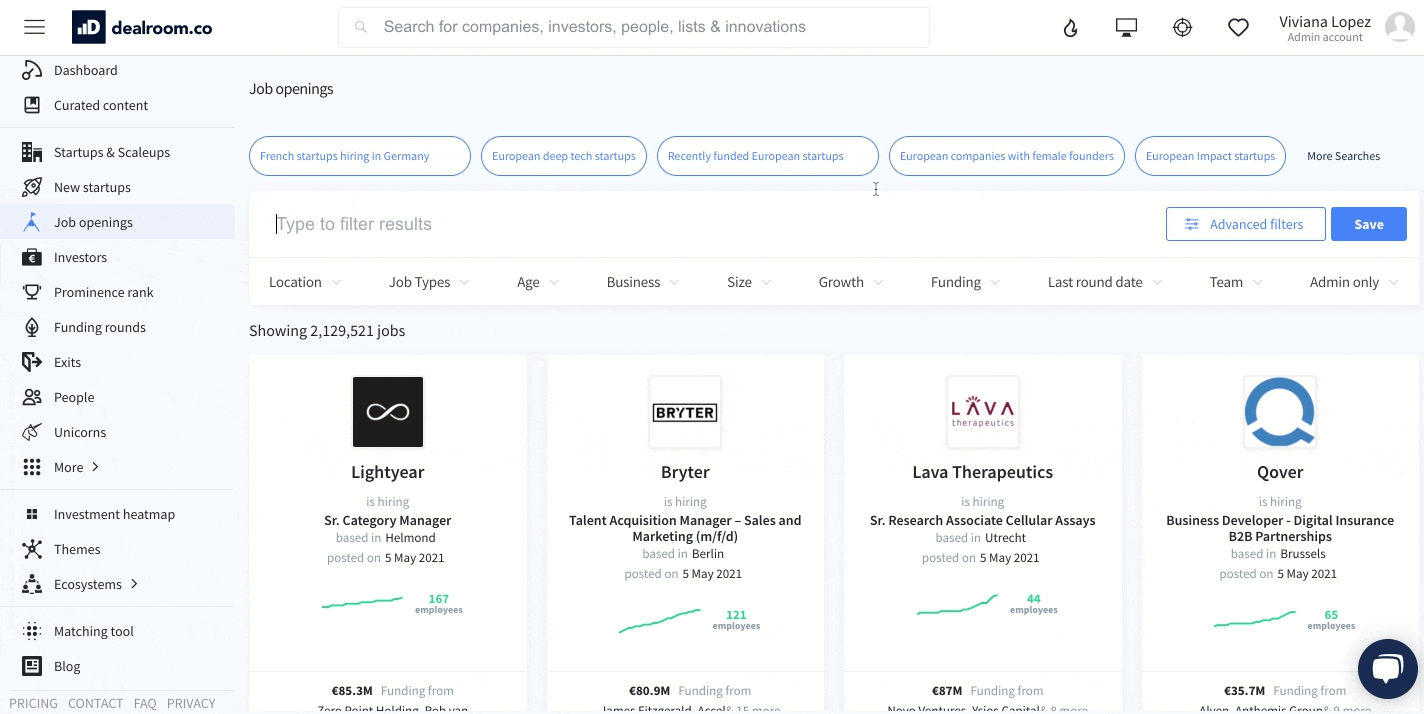Viewport: 1424px width, 714px height.
Task: Open the monitor display icon
Action: point(1127,28)
